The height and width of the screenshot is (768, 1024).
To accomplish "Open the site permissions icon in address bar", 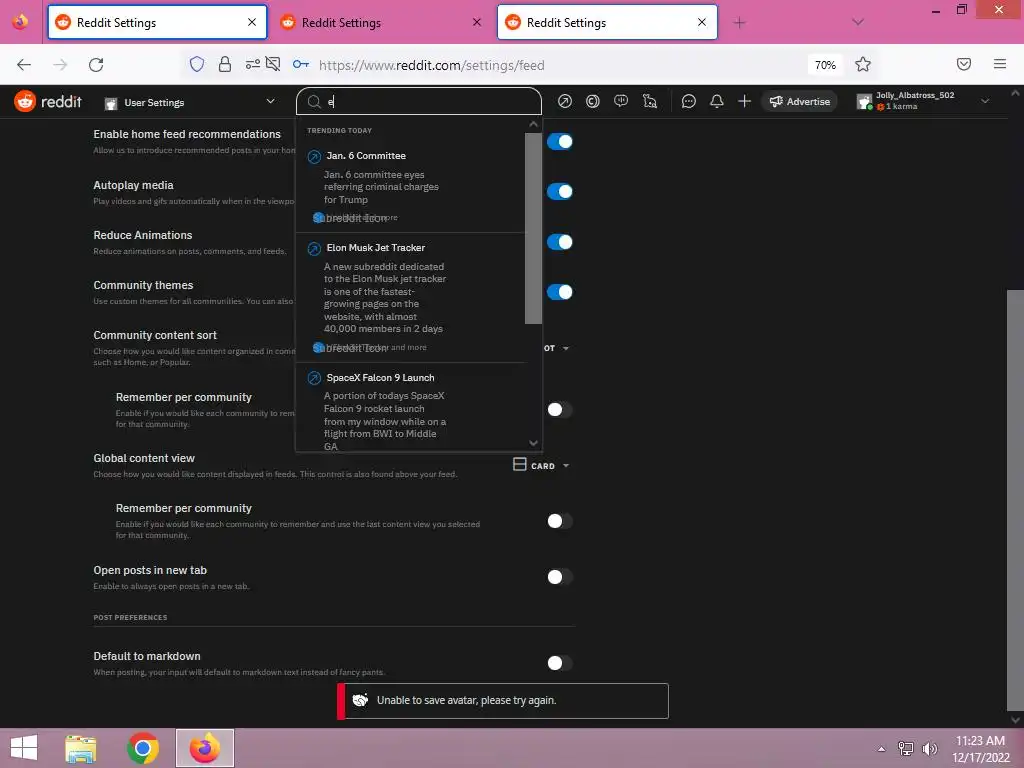I will [x=253, y=64].
